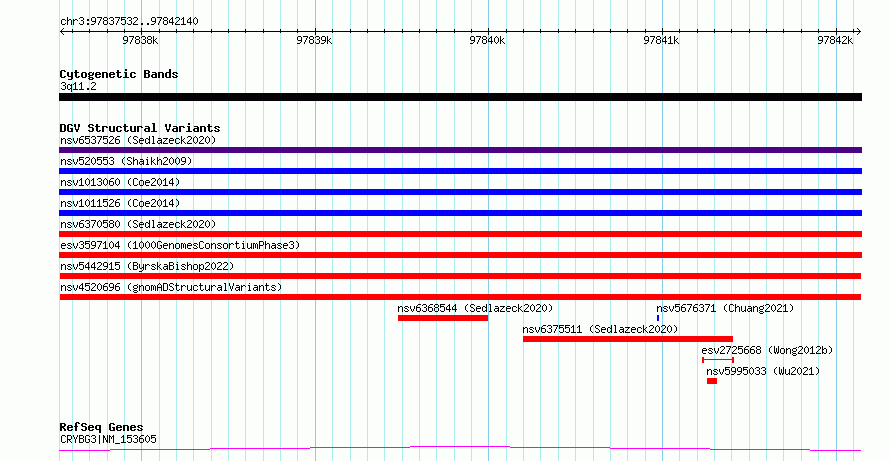890x461 pixels.
Task: Open esv2725668 (Wong2012b) variant label
Action: [x=767, y=350]
